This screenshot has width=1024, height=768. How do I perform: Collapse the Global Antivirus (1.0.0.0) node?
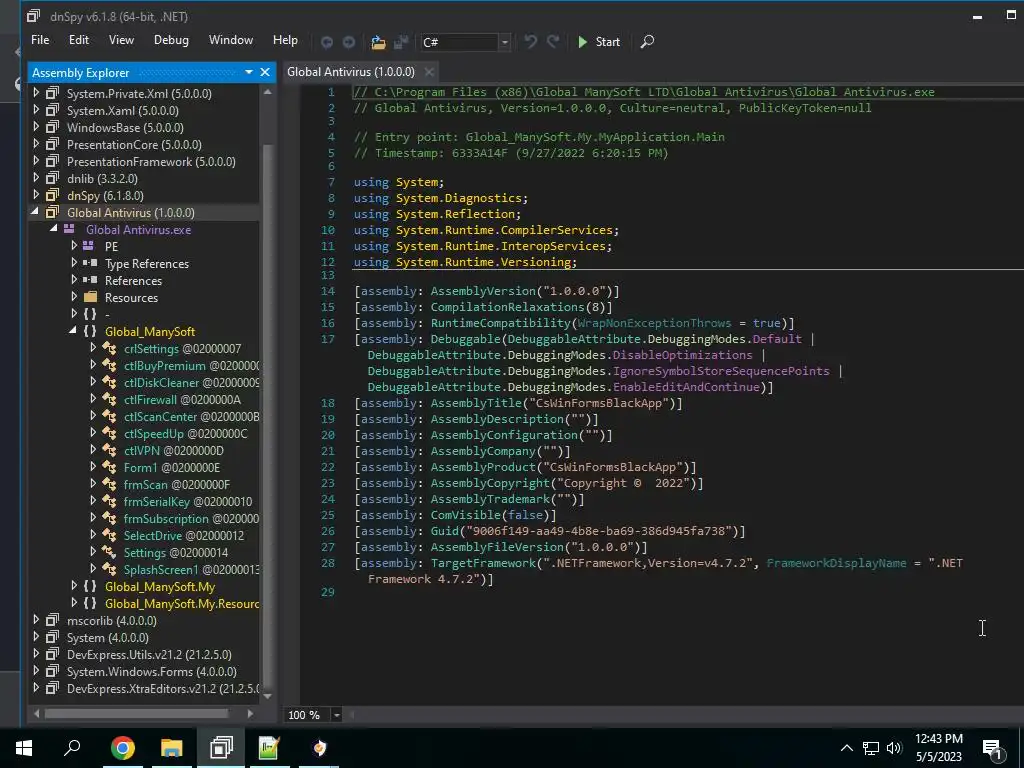point(35,212)
